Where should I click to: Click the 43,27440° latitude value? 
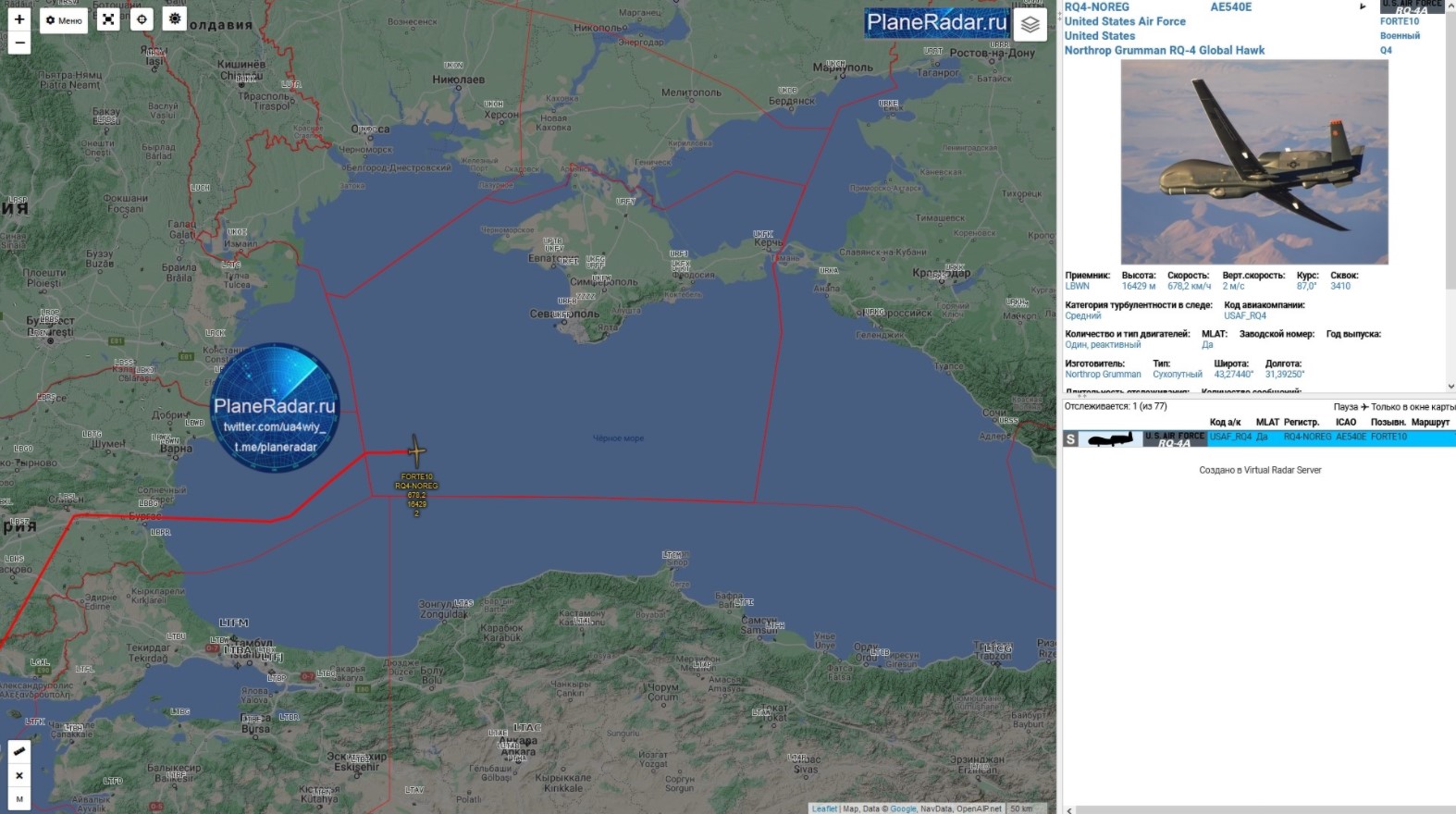pos(1234,374)
